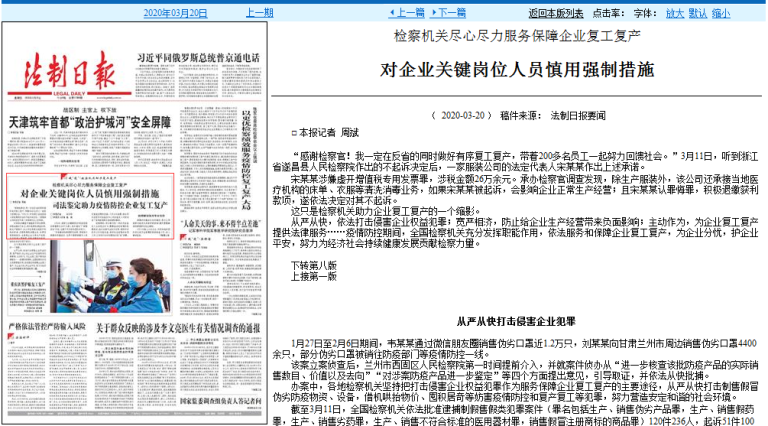Open article 国家监委调查组负责人答记者问

[220, 401]
